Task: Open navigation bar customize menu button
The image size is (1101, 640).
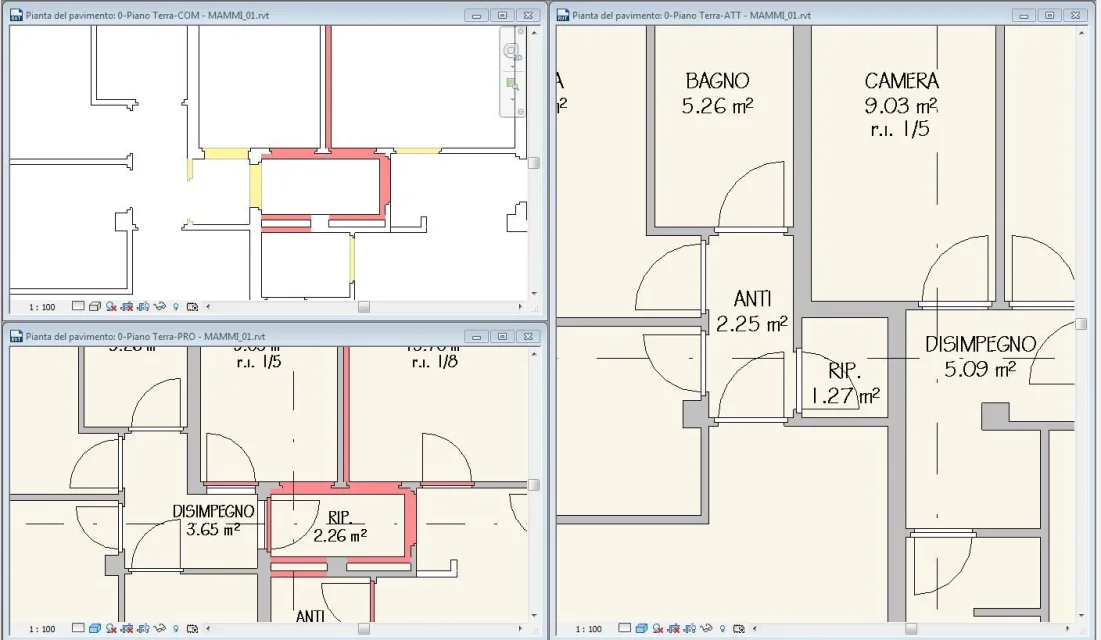Action: pyautogui.click(x=520, y=112)
